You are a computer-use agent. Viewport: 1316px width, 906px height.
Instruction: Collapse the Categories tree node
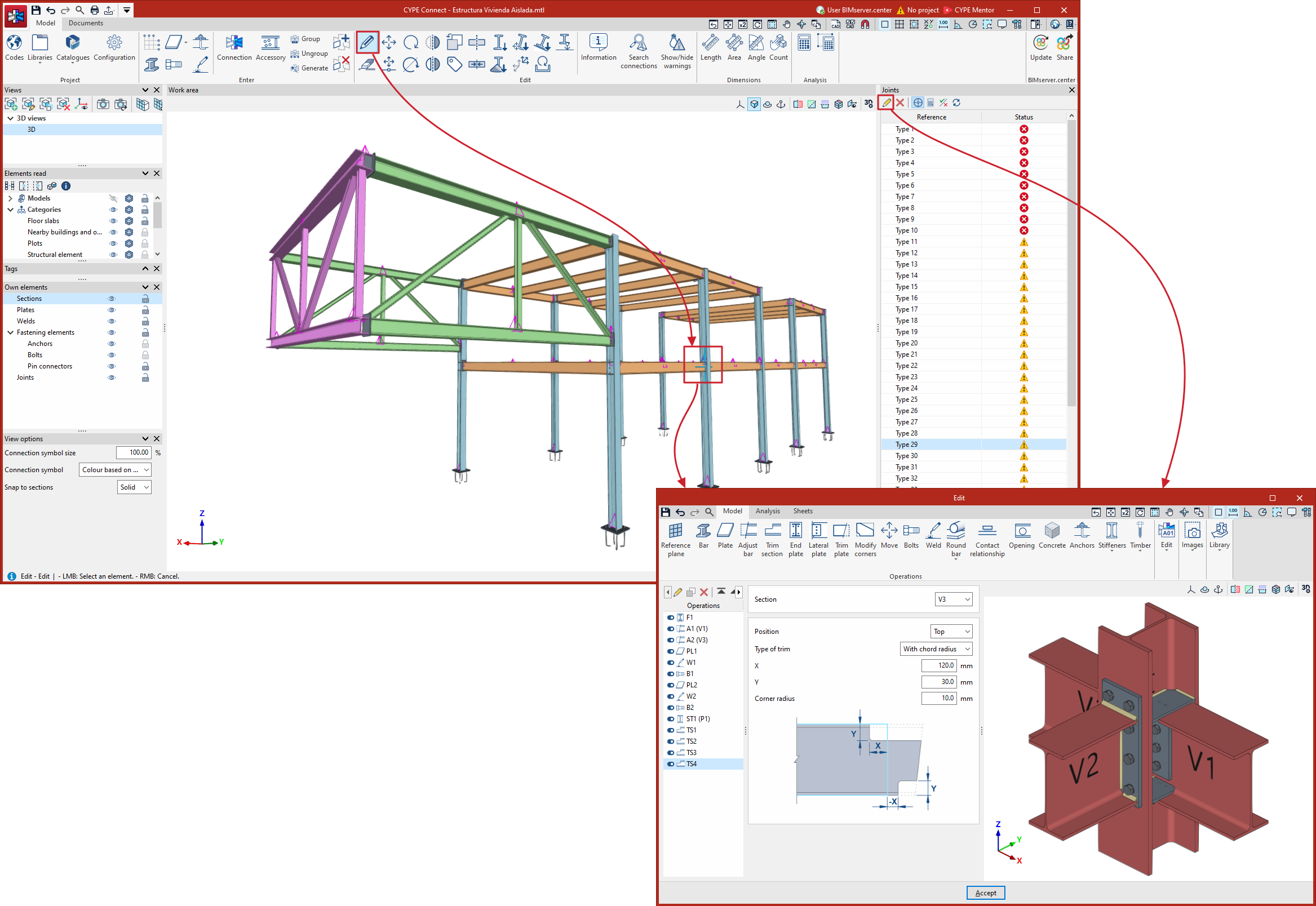10,210
